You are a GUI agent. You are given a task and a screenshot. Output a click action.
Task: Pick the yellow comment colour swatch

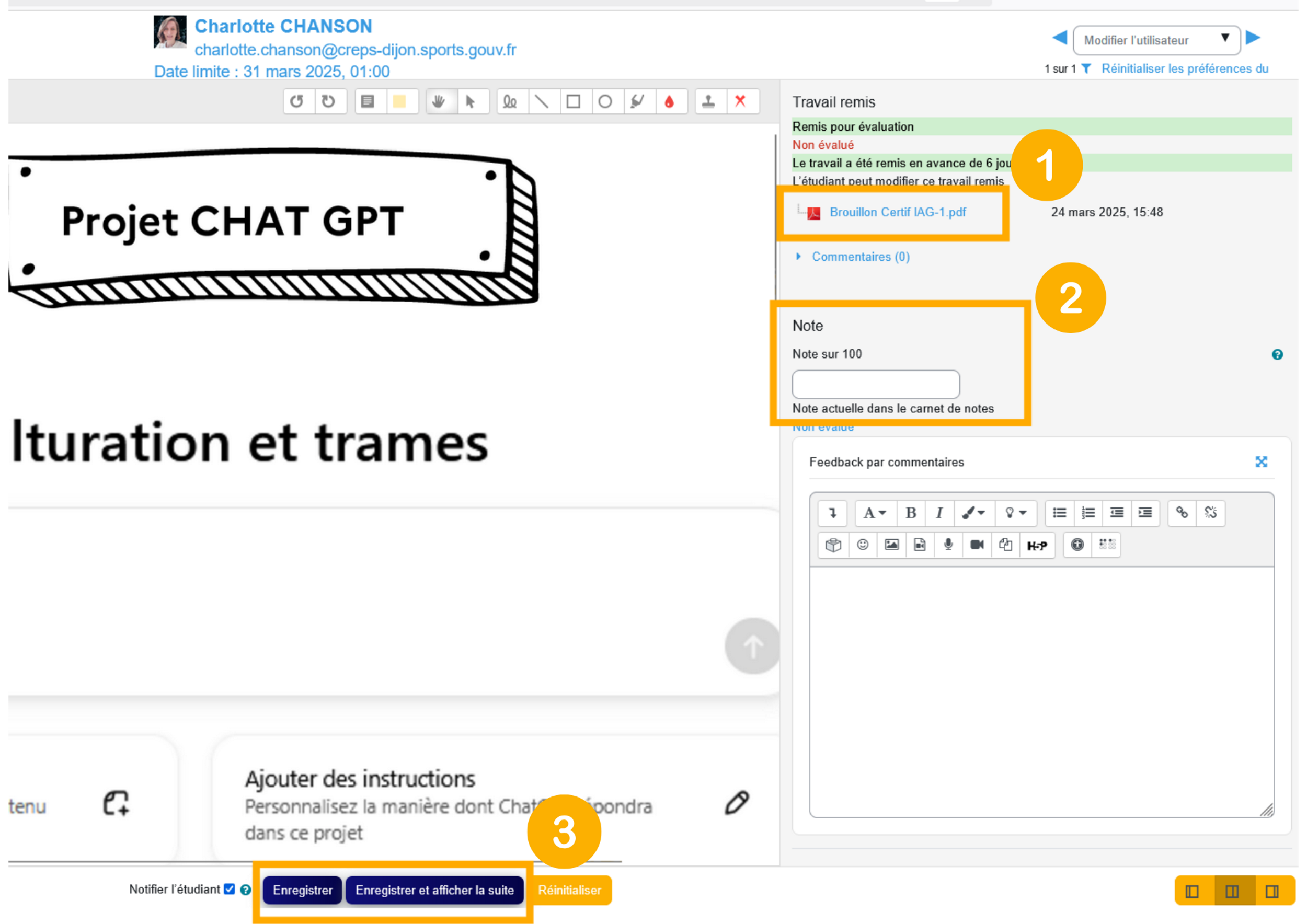400,102
